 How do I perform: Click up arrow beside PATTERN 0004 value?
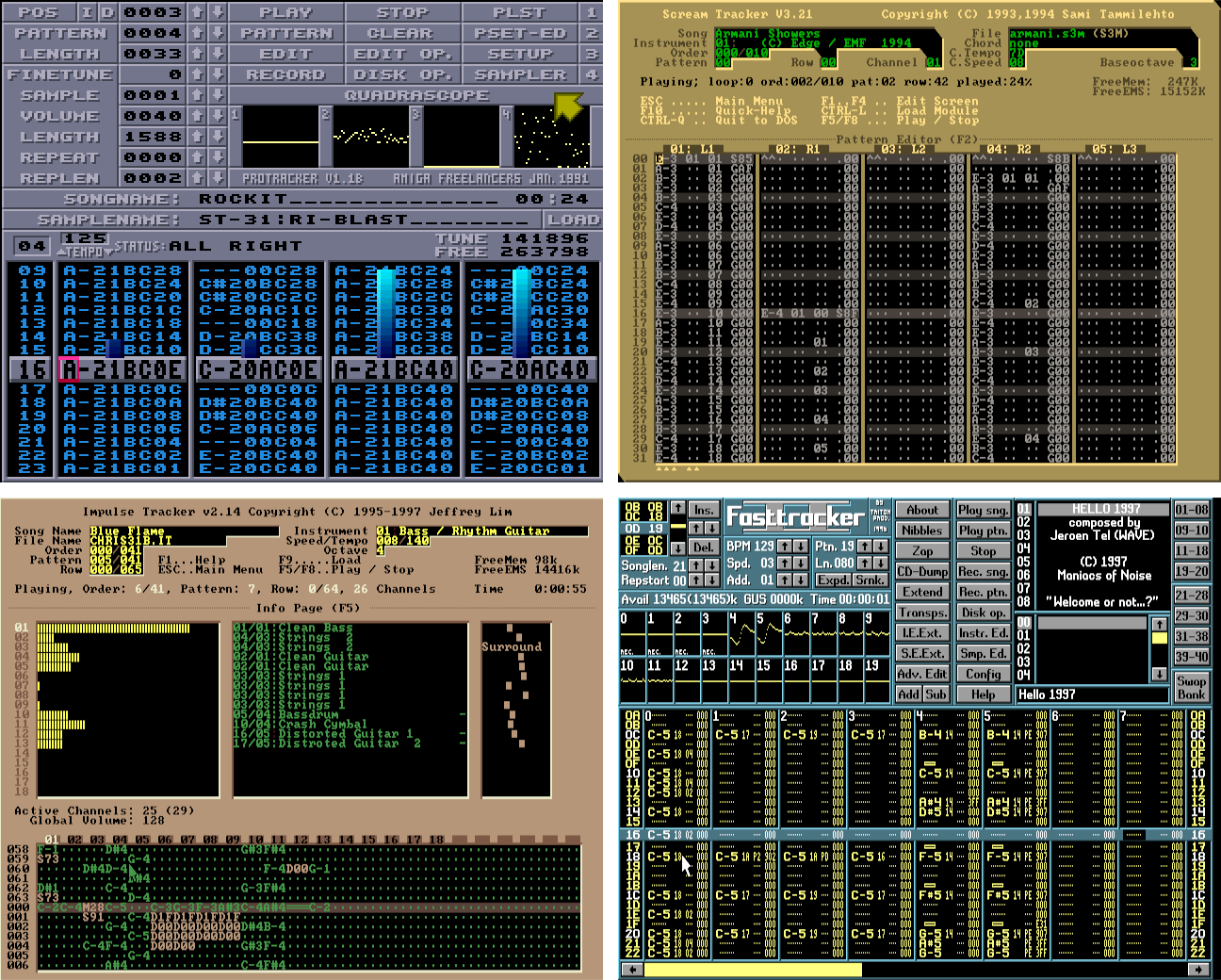(x=197, y=33)
